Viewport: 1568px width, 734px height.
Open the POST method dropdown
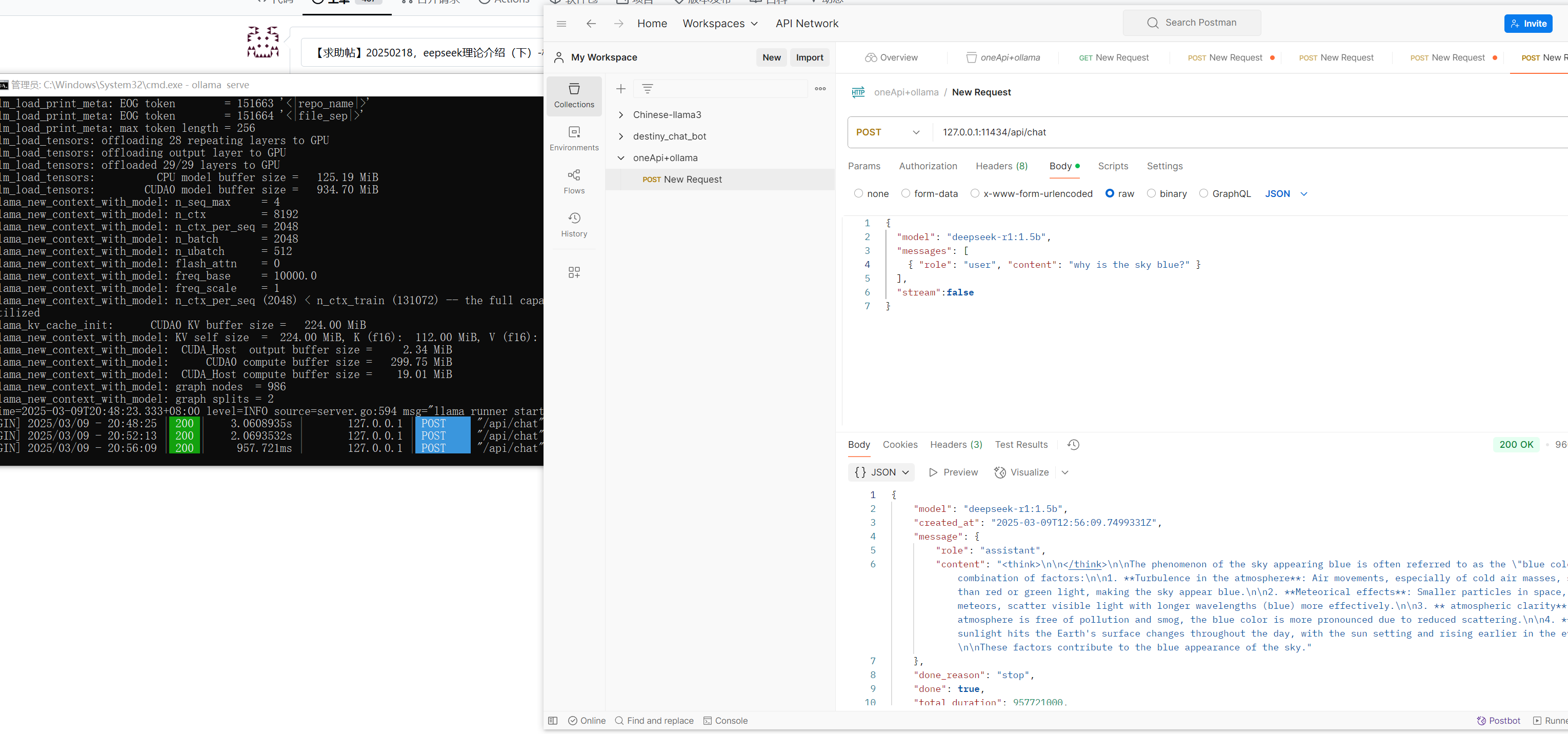[x=888, y=132]
